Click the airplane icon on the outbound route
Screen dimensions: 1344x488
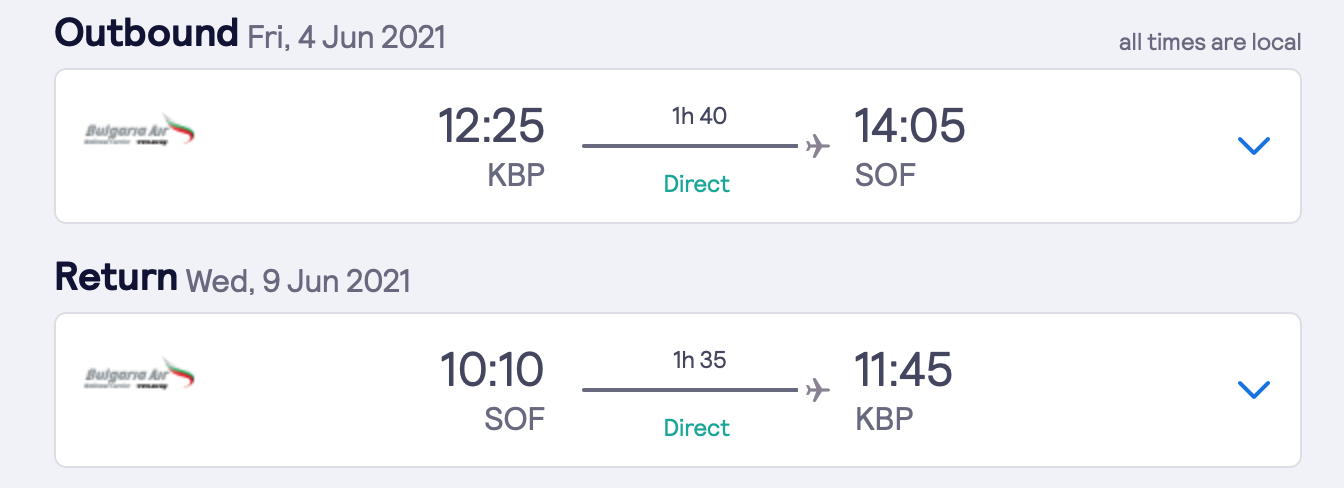click(x=817, y=146)
